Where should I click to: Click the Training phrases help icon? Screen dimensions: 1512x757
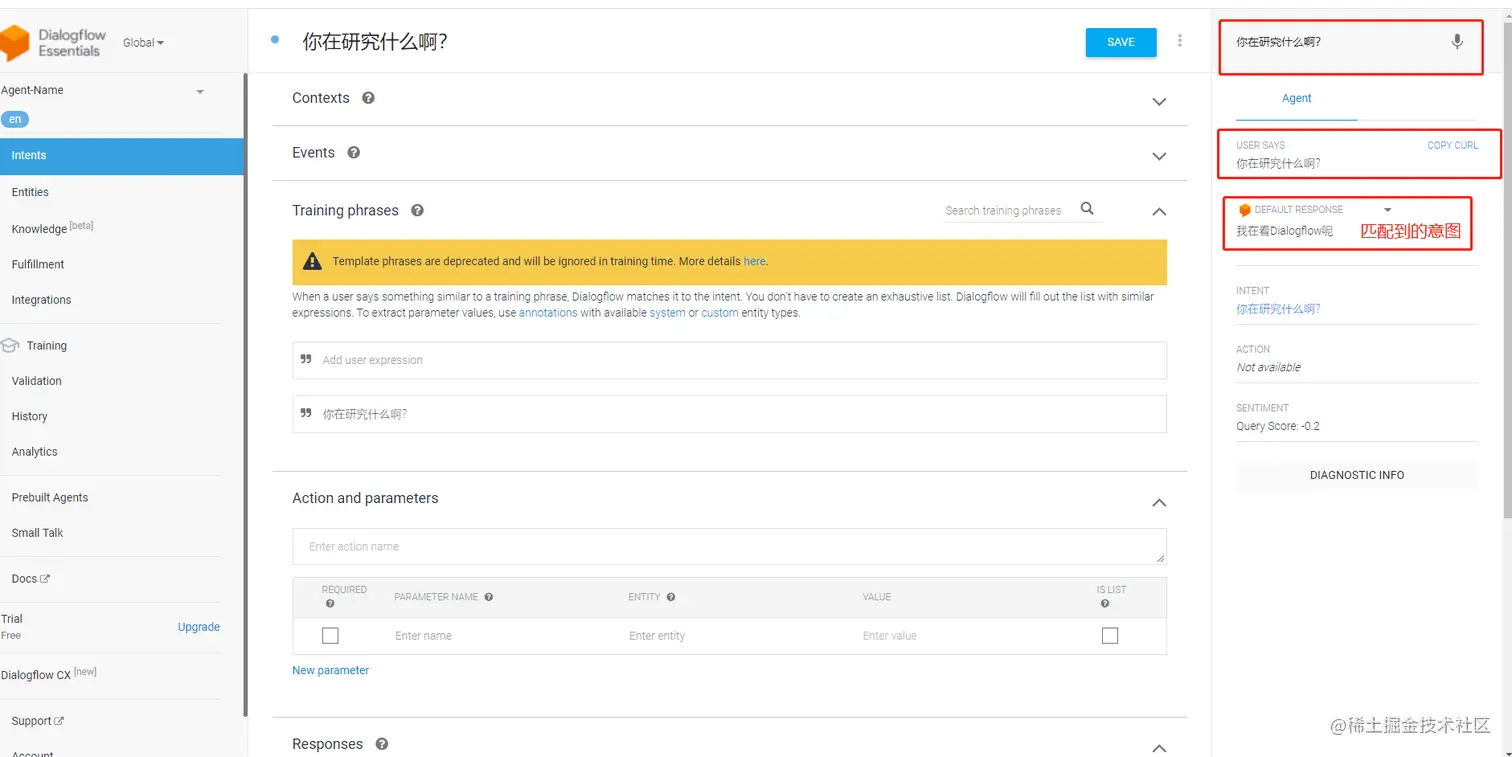[x=417, y=210]
